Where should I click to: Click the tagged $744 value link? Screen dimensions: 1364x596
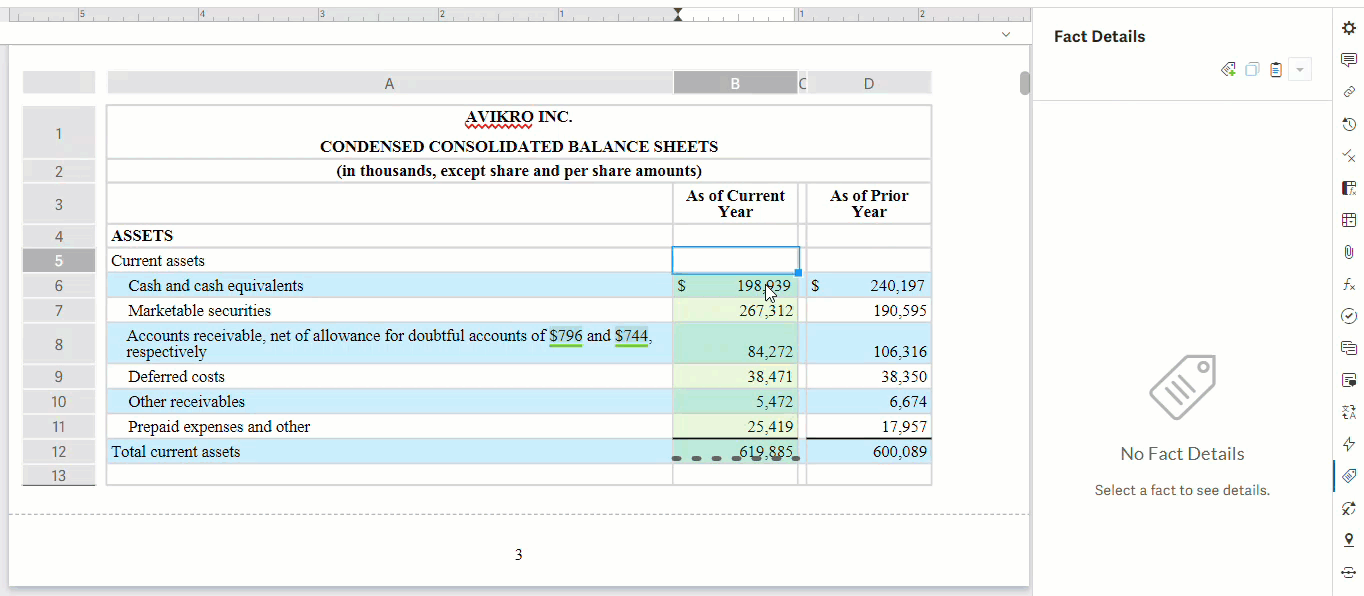click(x=631, y=336)
